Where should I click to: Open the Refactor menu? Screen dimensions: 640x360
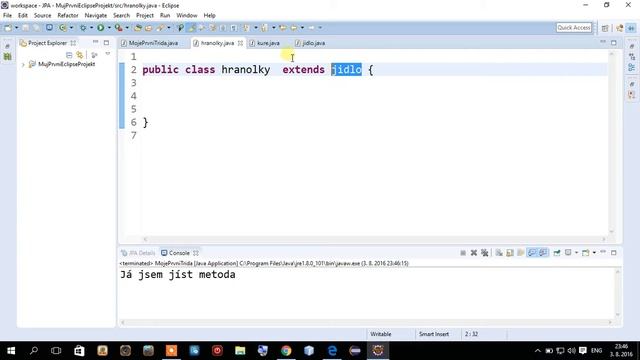[x=68, y=16]
